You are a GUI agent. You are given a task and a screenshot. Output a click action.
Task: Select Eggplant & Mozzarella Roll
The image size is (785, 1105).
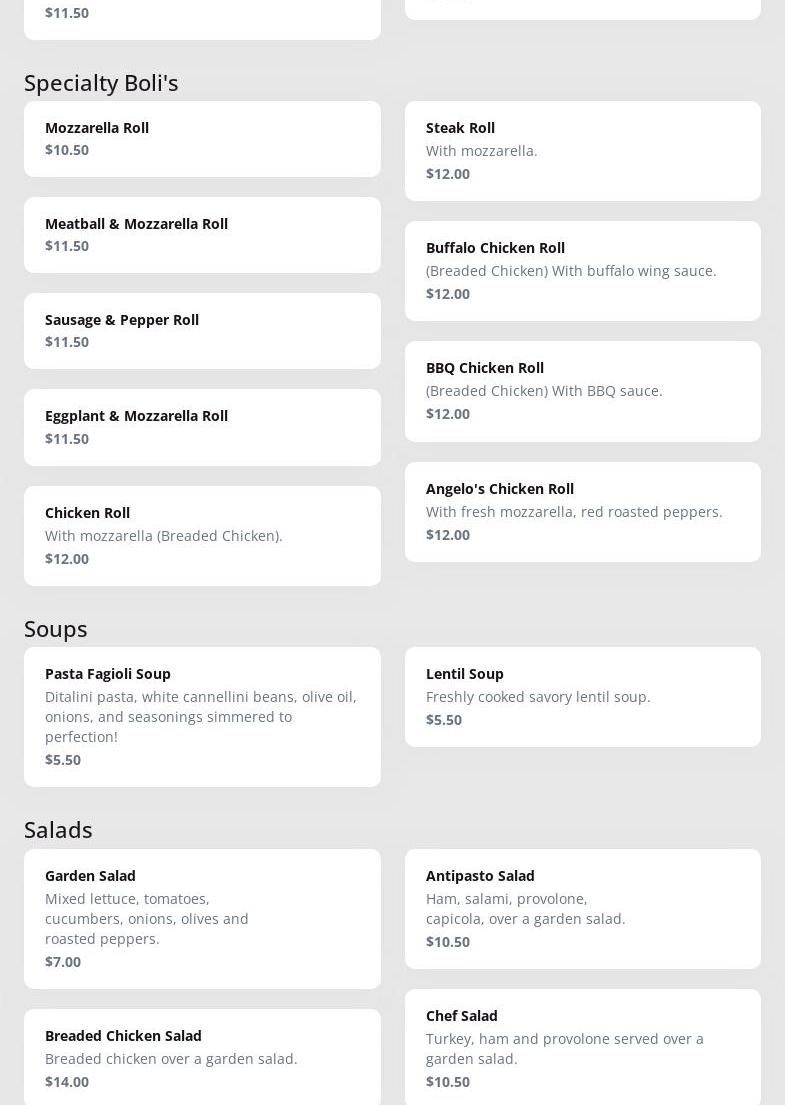tap(202, 427)
